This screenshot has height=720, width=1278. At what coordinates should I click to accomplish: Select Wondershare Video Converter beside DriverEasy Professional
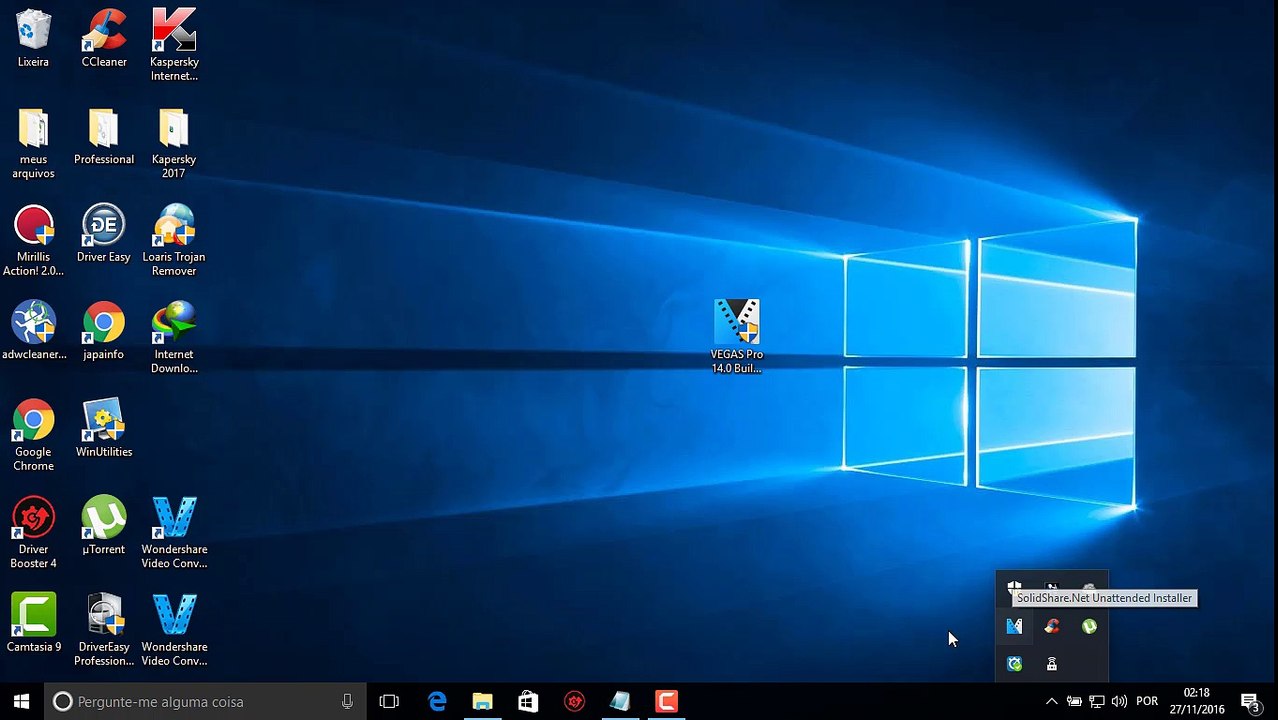point(174,631)
